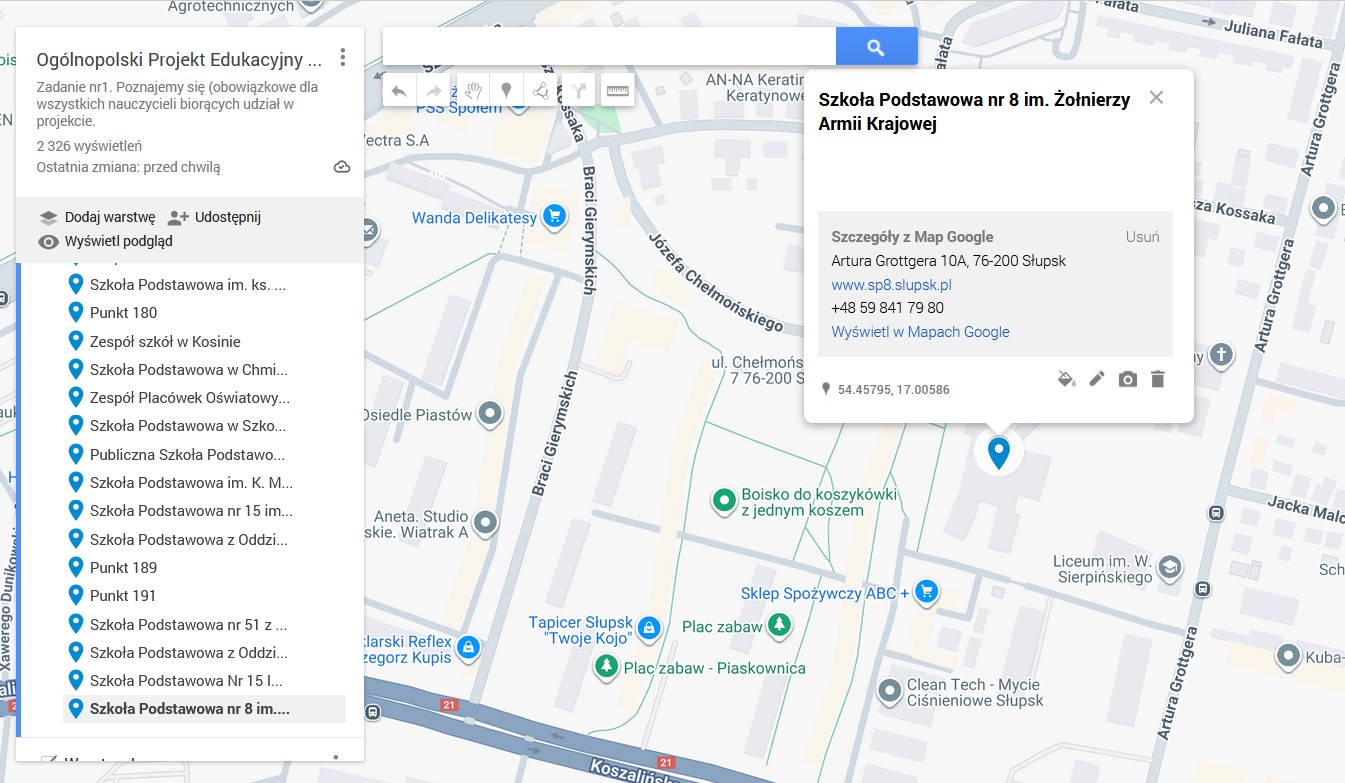Choose the add marker tool
The height and width of the screenshot is (783, 1345).
click(x=506, y=91)
